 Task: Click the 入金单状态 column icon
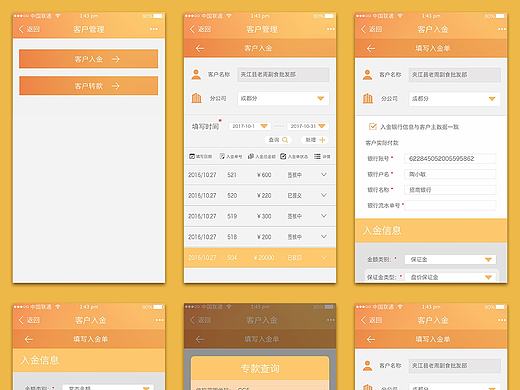(x=283, y=156)
